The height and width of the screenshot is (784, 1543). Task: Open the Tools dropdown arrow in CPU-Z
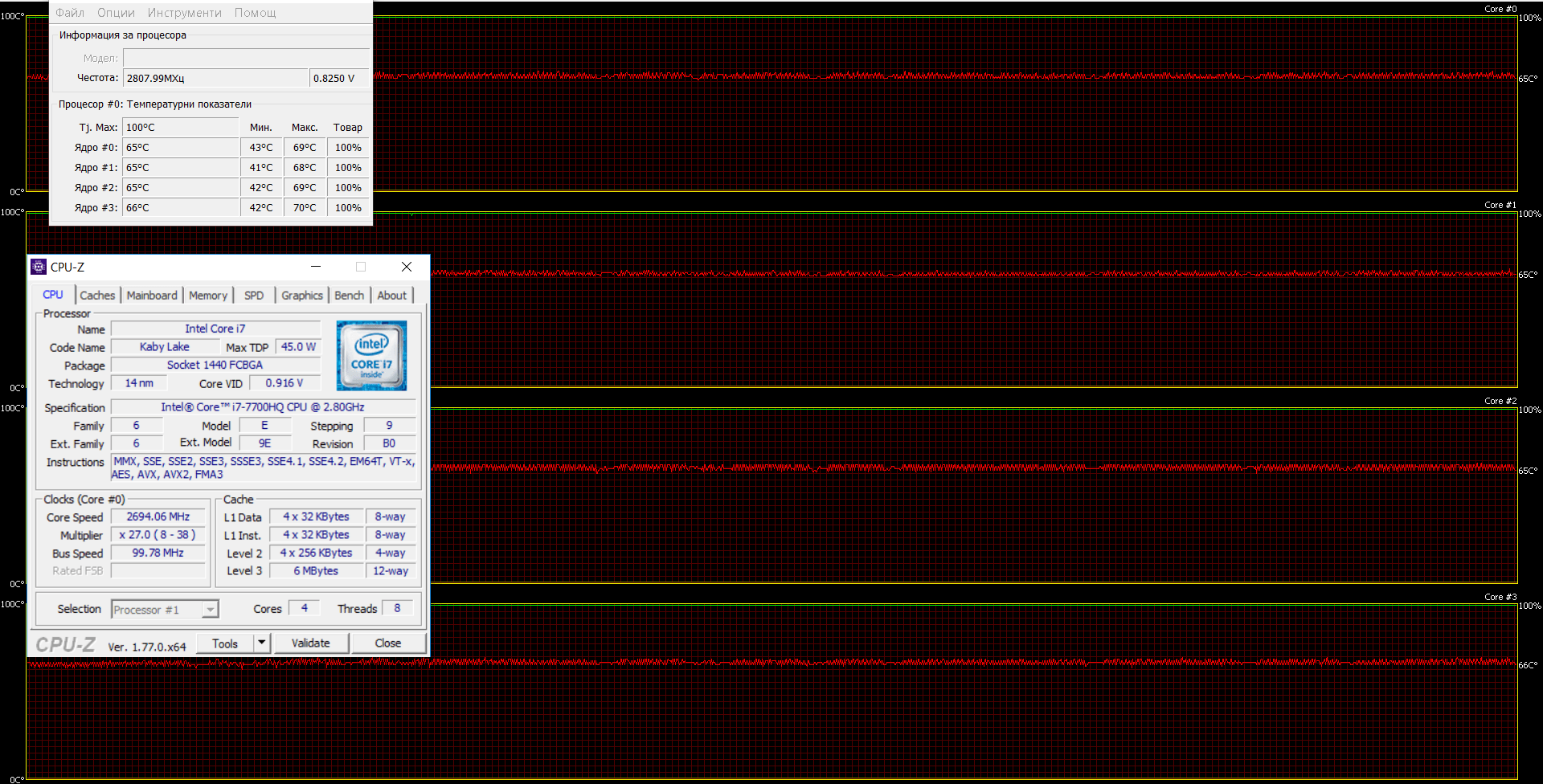262,643
